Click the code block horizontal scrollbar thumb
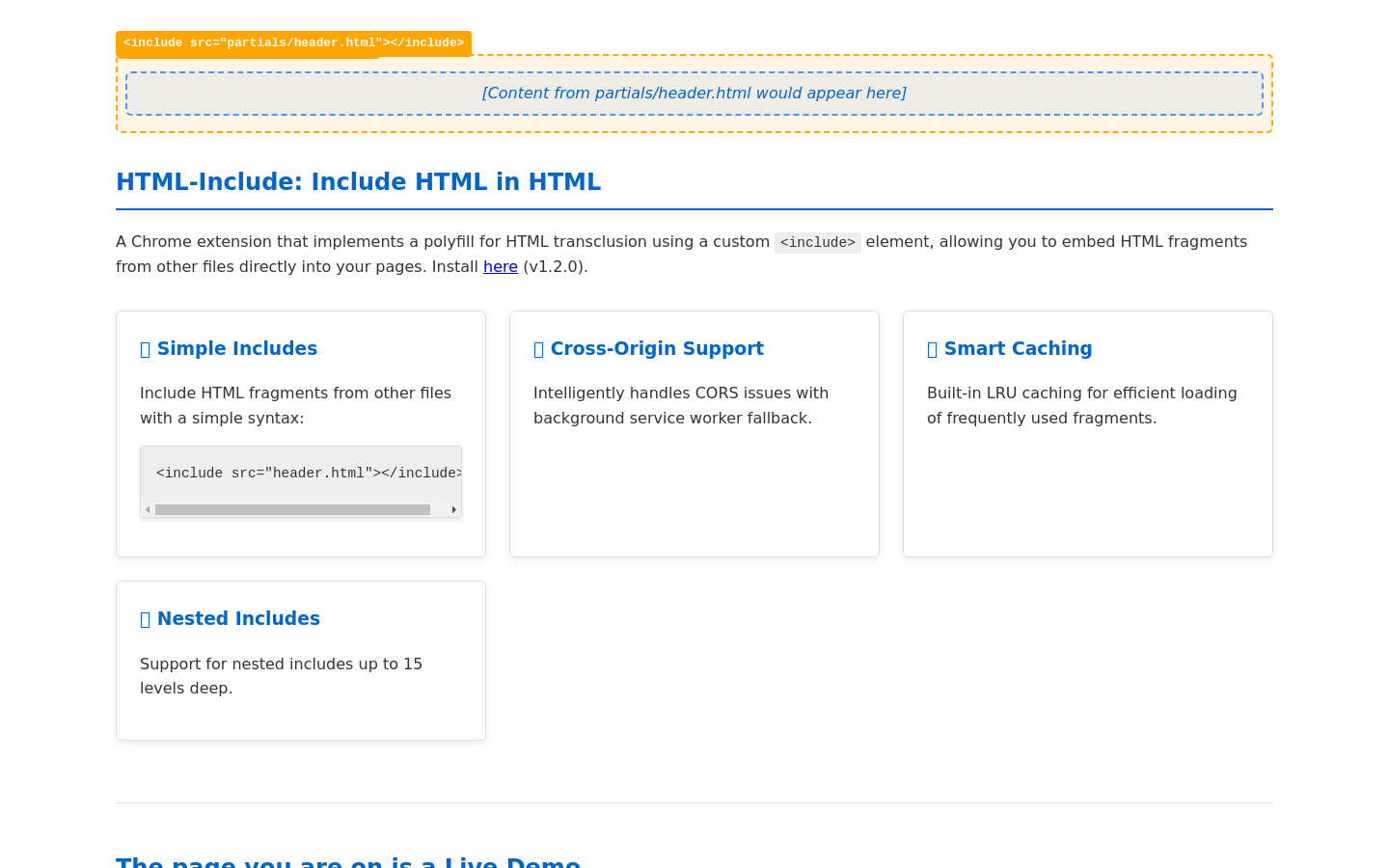Viewport: 1389px width, 868px height. coord(292,510)
